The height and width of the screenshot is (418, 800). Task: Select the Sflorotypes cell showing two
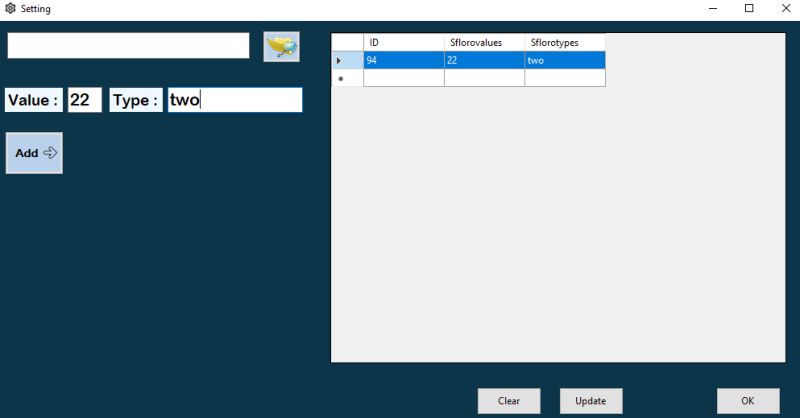(x=565, y=60)
